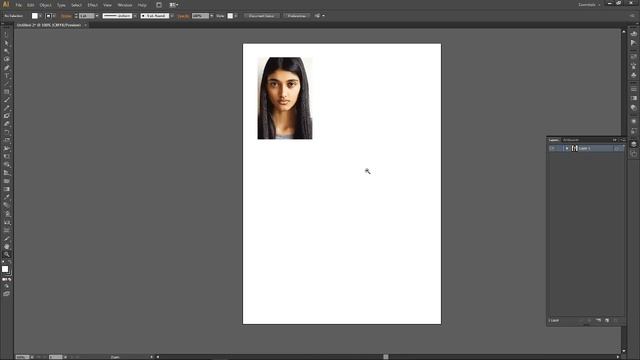Open the 5 pt. Round brush dropdown
This screenshot has height=360, width=640.
[x=172, y=16]
